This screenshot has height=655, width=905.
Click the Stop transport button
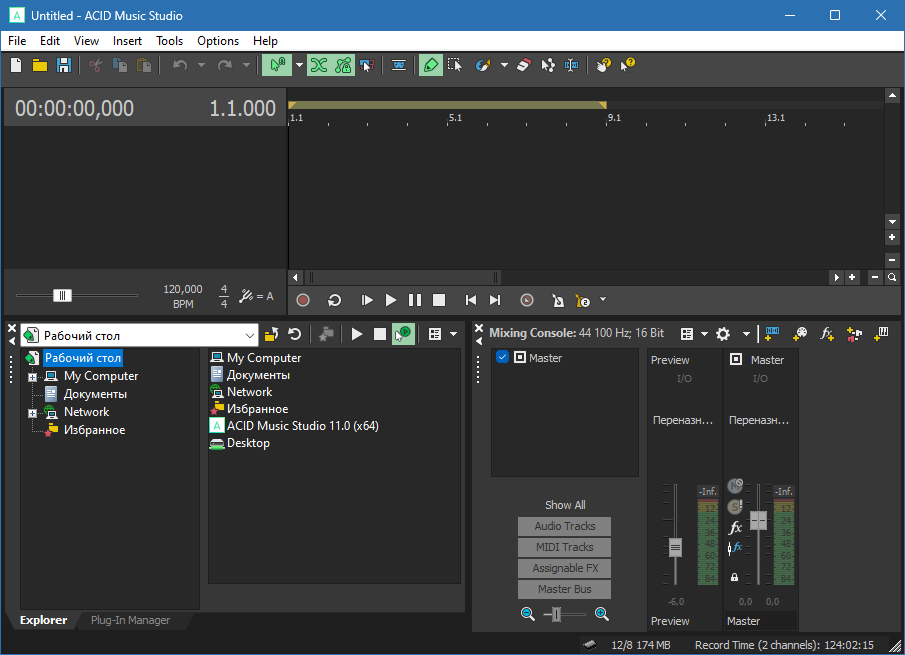click(439, 300)
